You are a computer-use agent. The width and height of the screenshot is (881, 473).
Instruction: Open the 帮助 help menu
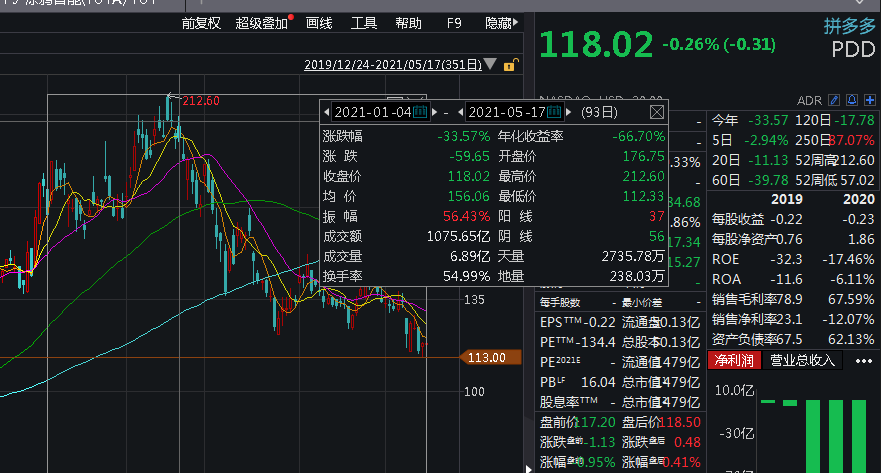pos(408,23)
